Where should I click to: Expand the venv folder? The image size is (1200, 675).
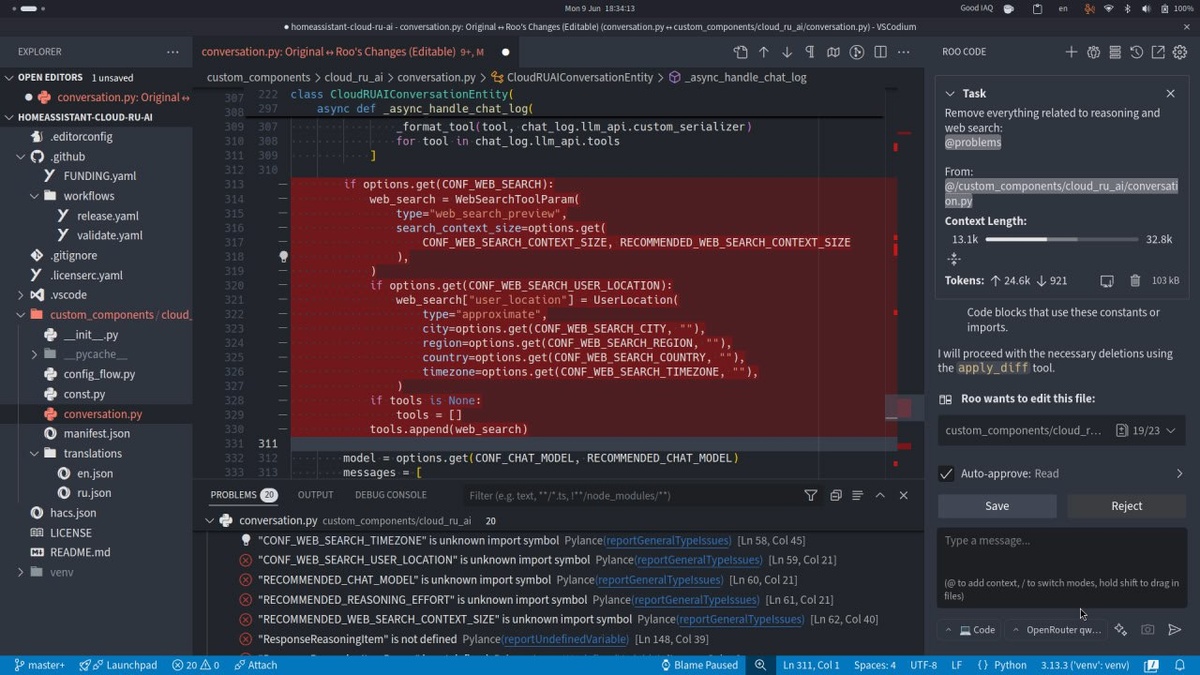click(x=21, y=572)
